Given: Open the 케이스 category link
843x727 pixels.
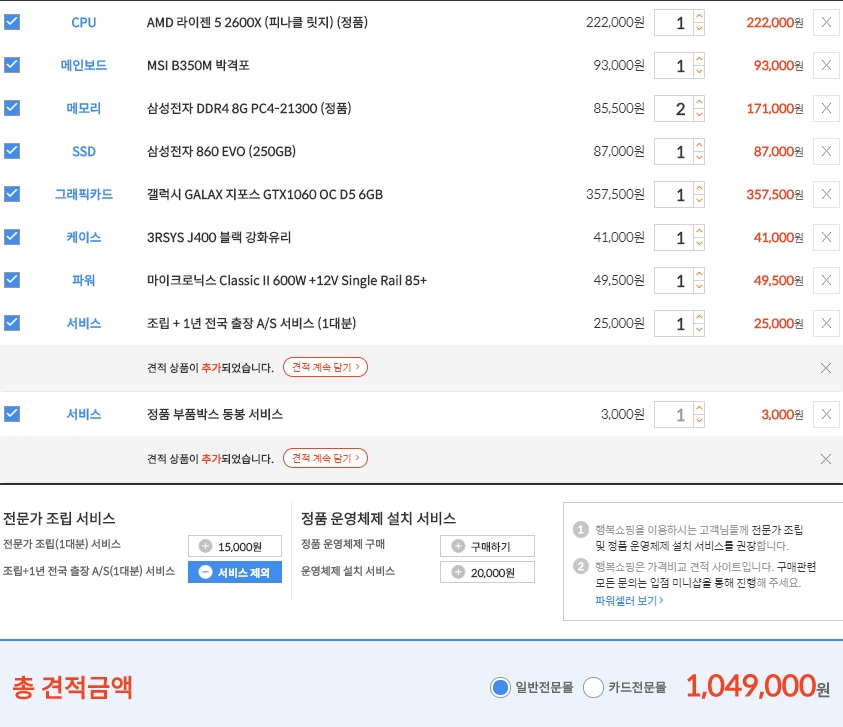Looking at the screenshot, I should [84, 238].
